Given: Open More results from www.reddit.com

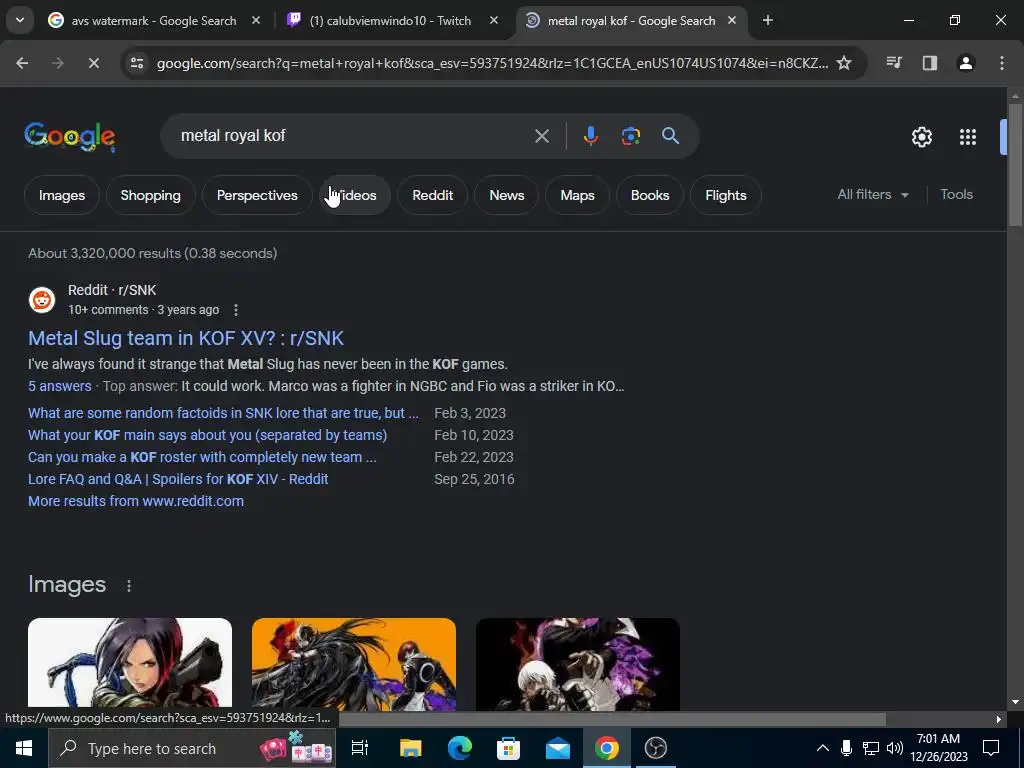Looking at the screenshot, I should (136, 502).
